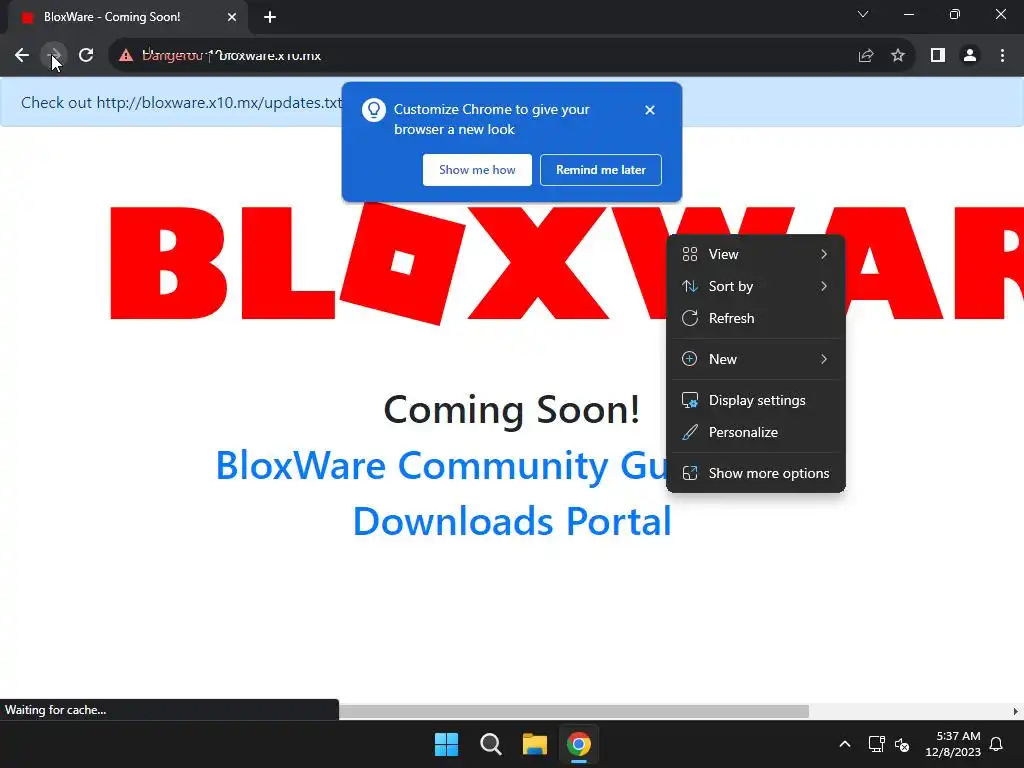Open a new tab with the plus button
Screen dimensions: 1024x768
point(270,17)
